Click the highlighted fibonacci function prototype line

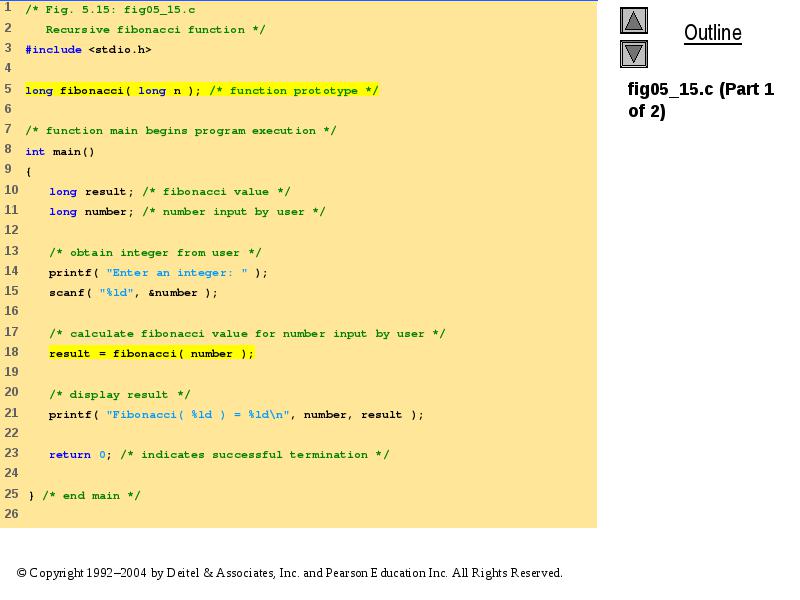click(x=202, y=90)
